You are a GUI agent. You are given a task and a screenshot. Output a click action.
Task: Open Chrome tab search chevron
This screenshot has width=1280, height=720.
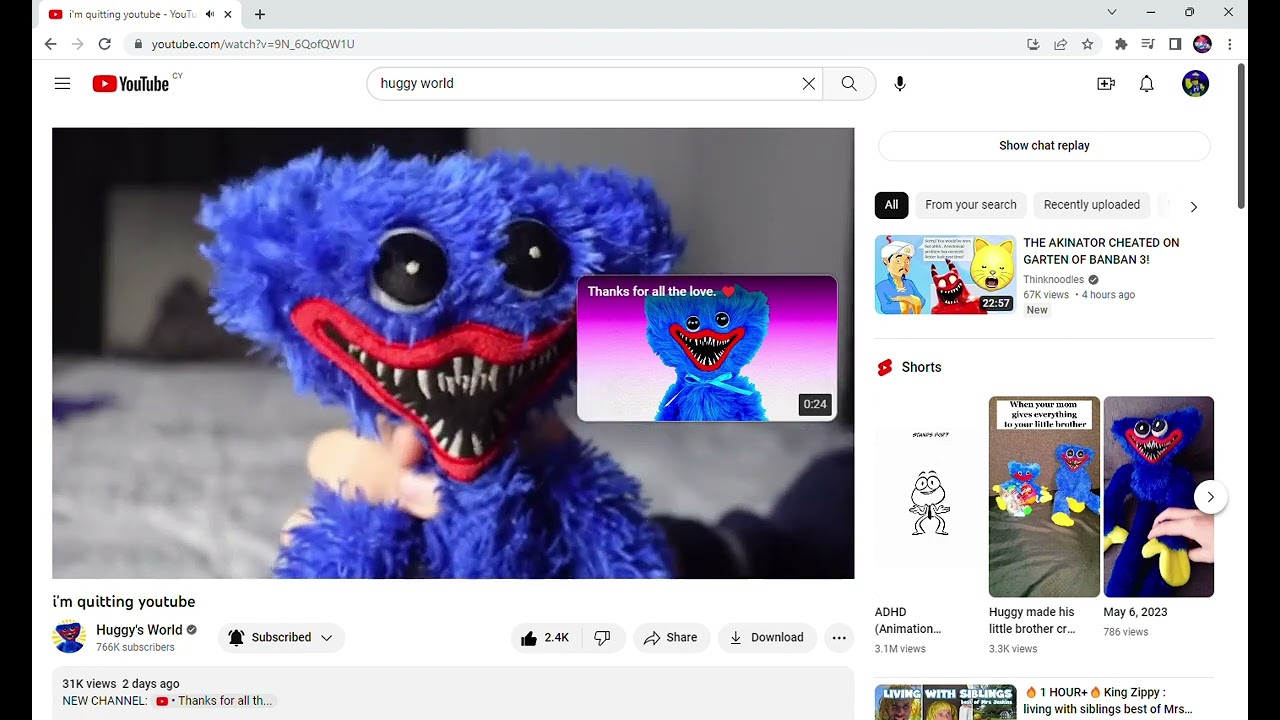1112,12
